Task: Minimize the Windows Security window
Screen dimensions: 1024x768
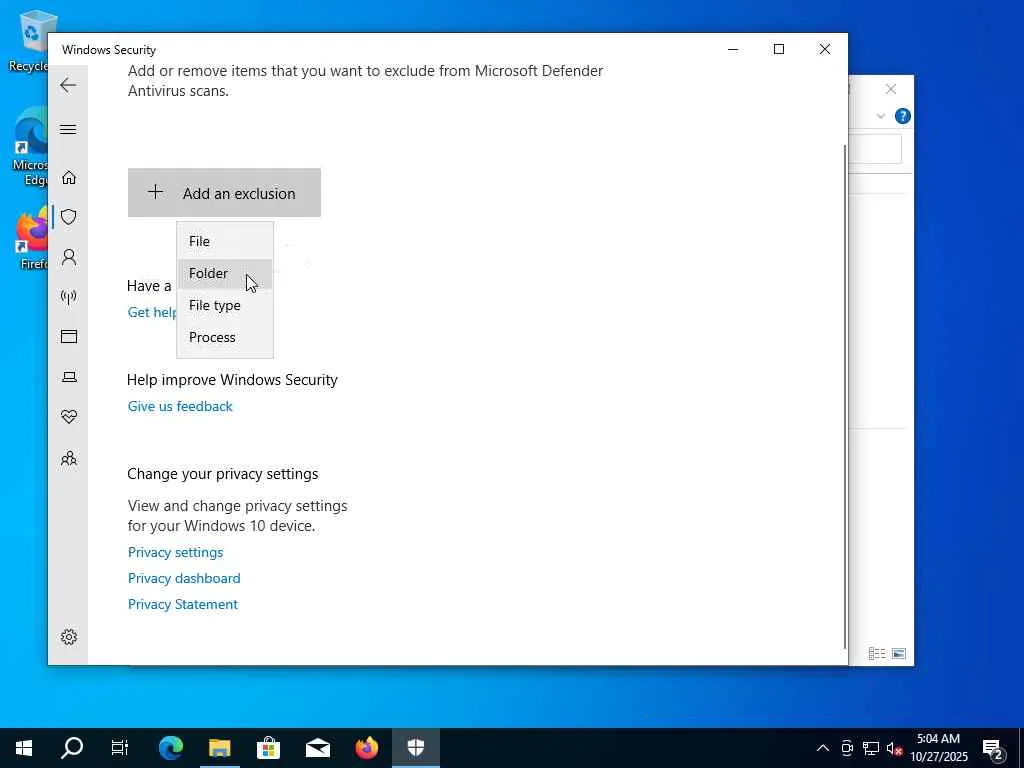Action: (733, 49)
